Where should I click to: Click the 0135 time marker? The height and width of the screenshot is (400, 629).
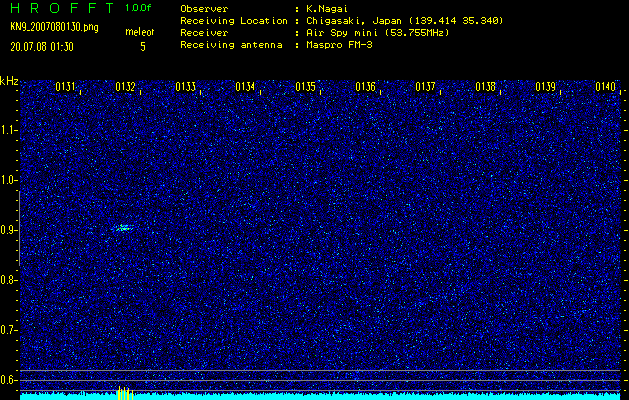pyautogui.click(x=306, y=87)
